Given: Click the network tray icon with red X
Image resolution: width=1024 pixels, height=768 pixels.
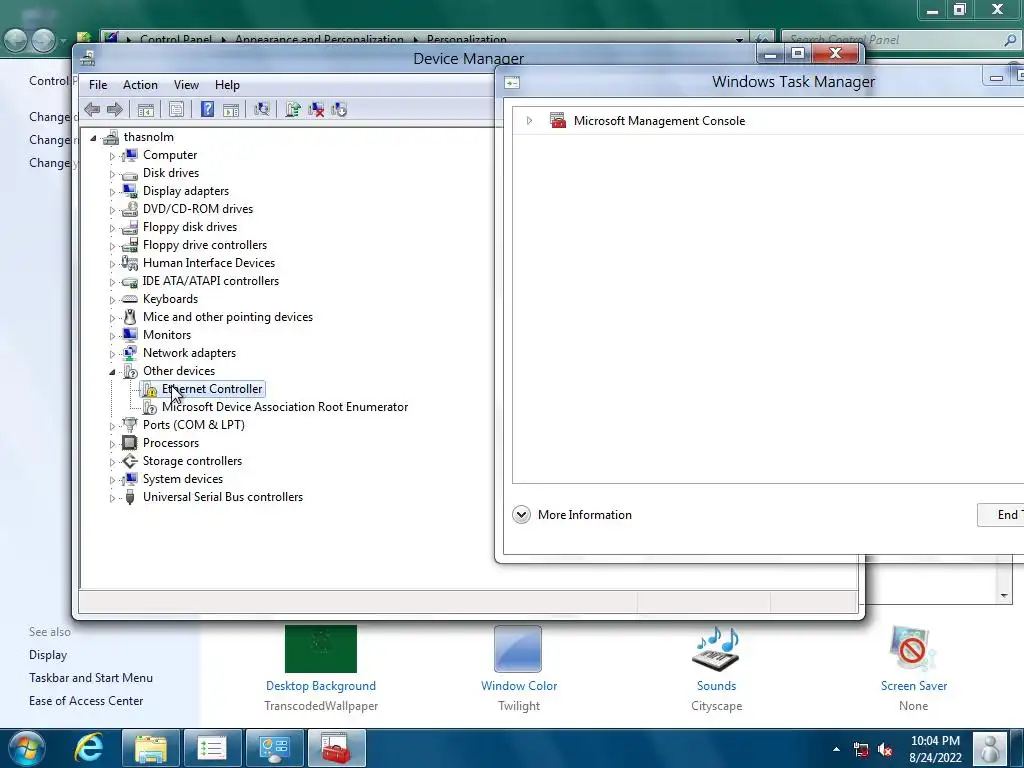Looking at the screenshot, I should (x=861, y=749).
